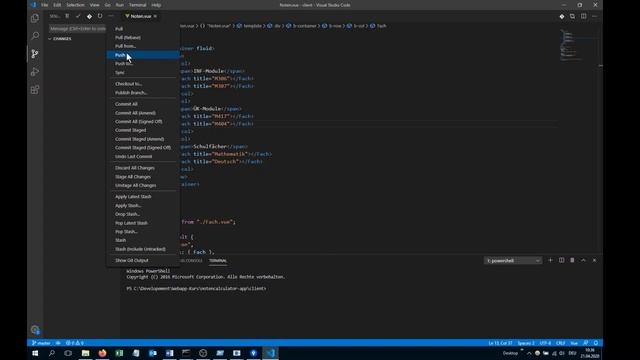Click the diamond git icon in source control header
The image size is (640, 360).
pyautogui.click(x=89, y=16)
